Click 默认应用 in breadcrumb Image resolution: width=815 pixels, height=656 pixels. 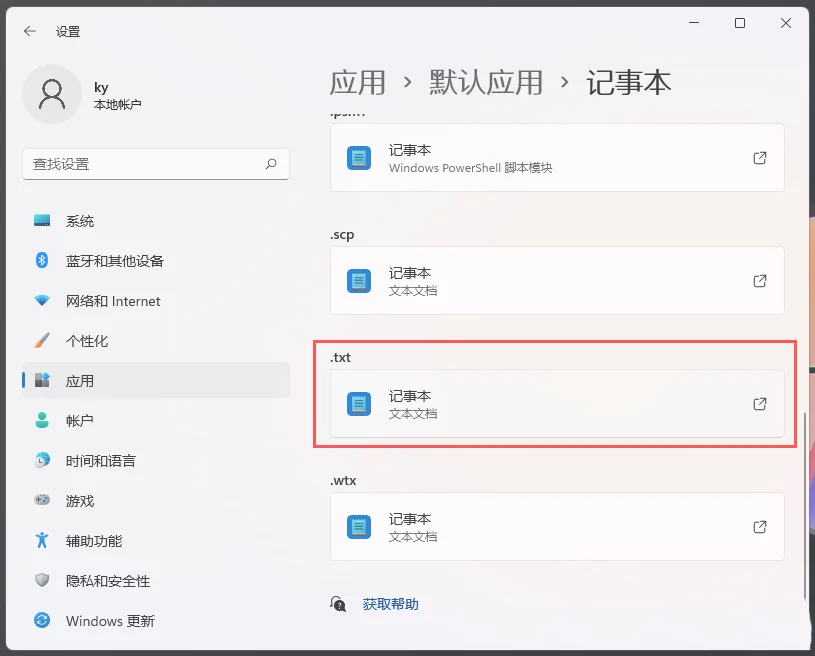pos(486,83)
